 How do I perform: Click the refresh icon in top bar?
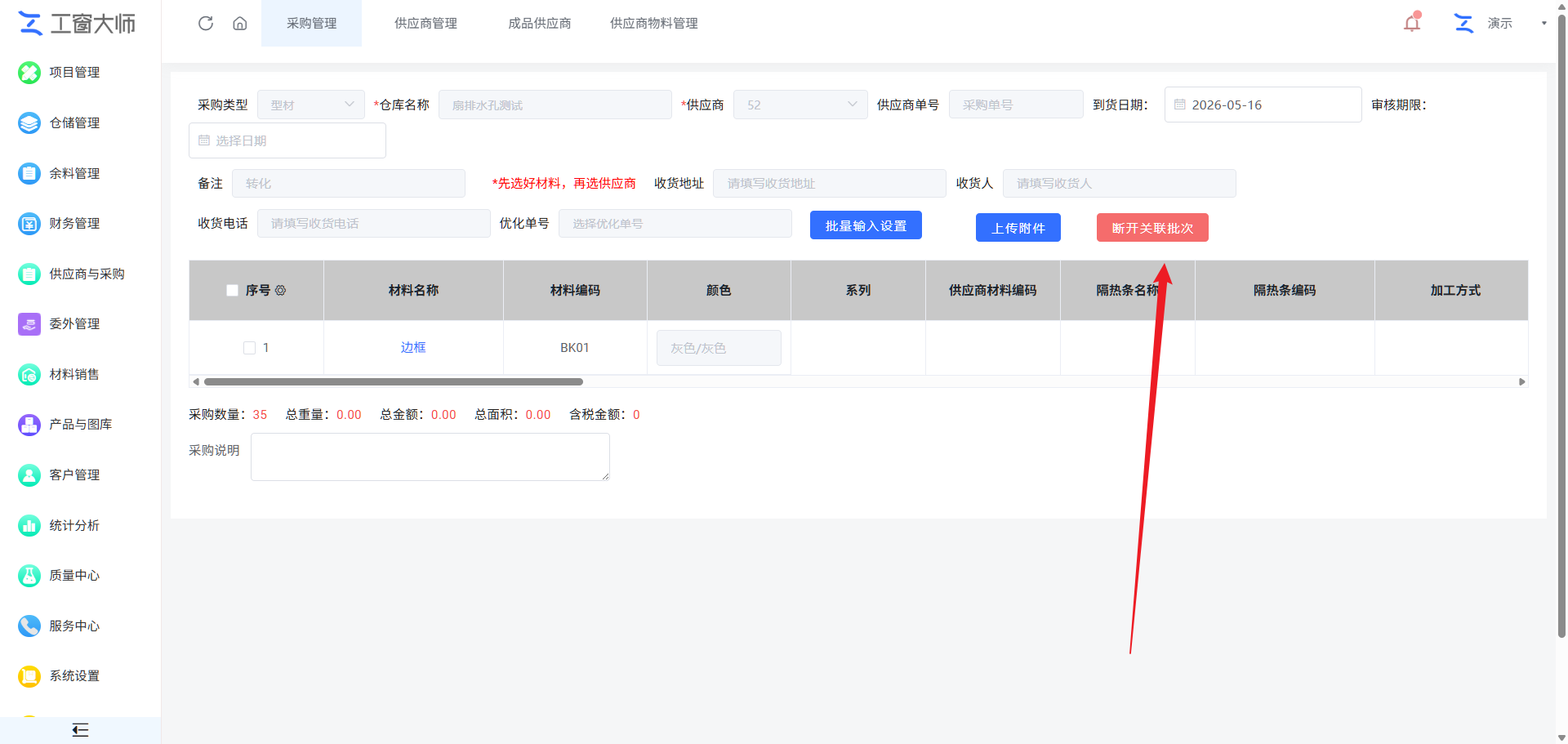click(206, 23)
